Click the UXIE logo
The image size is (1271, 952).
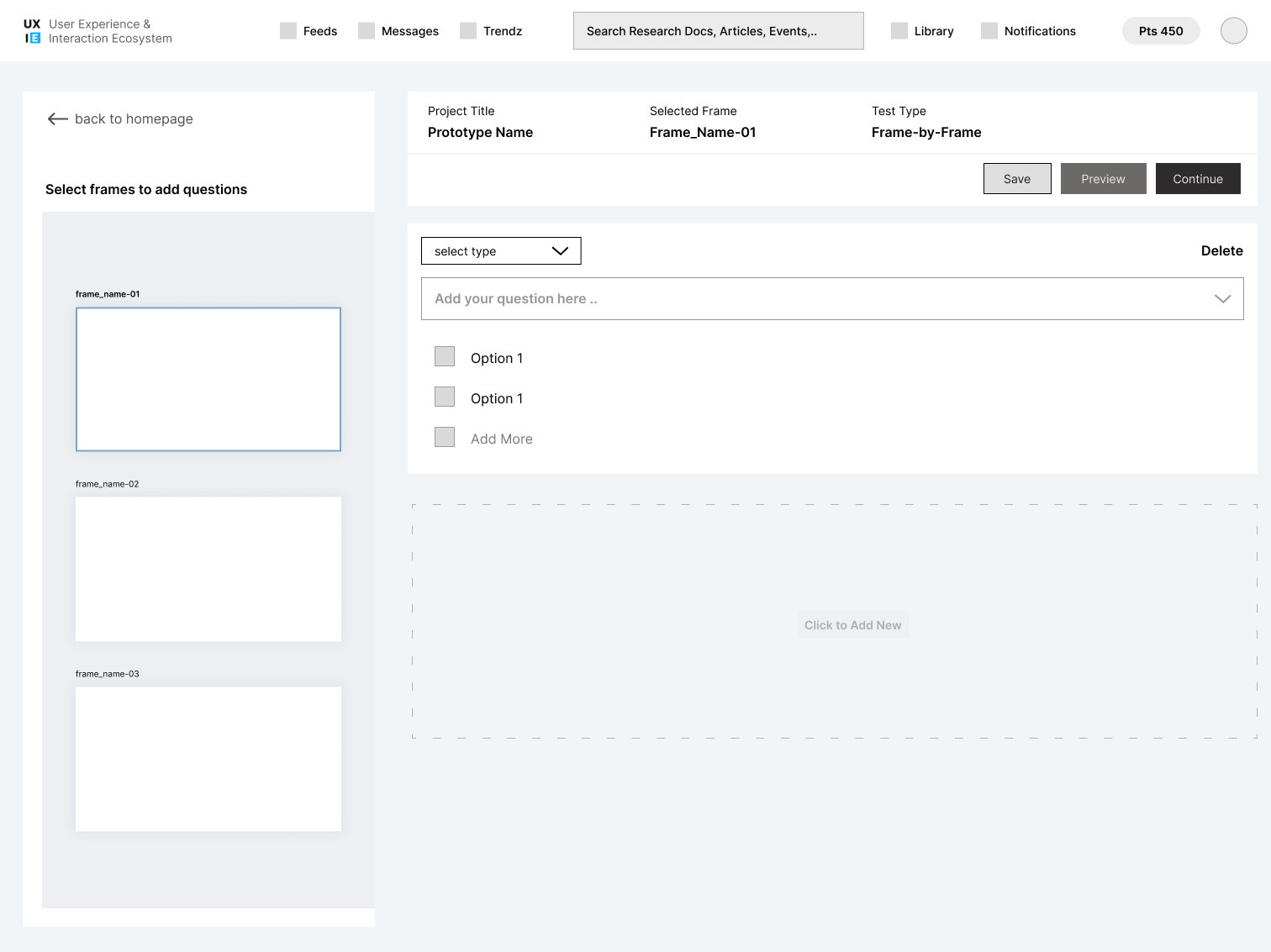32,31
